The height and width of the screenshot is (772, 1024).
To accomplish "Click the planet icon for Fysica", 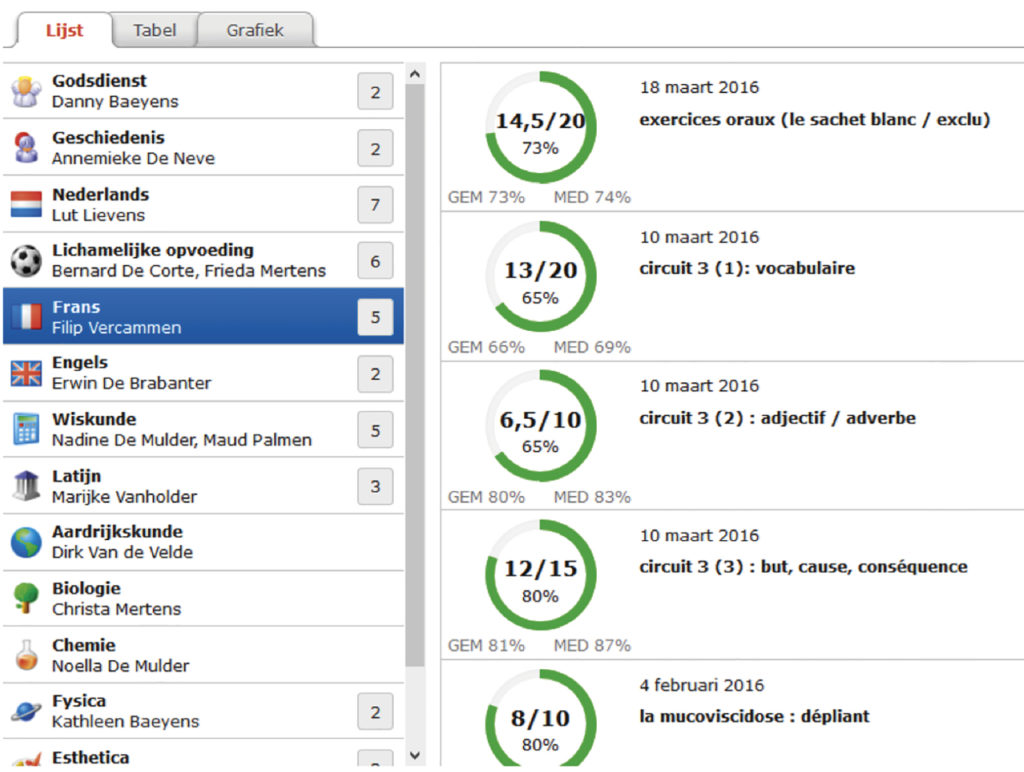I will click(26, 711).
